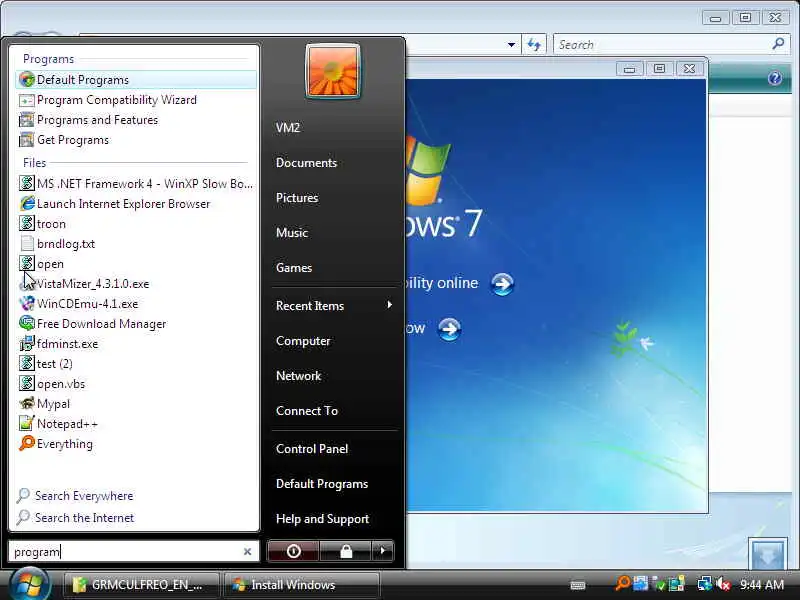Open Games from Start menu
Image resolution: width=800 pixels, height=600 pixels.
tap(294, 268)
